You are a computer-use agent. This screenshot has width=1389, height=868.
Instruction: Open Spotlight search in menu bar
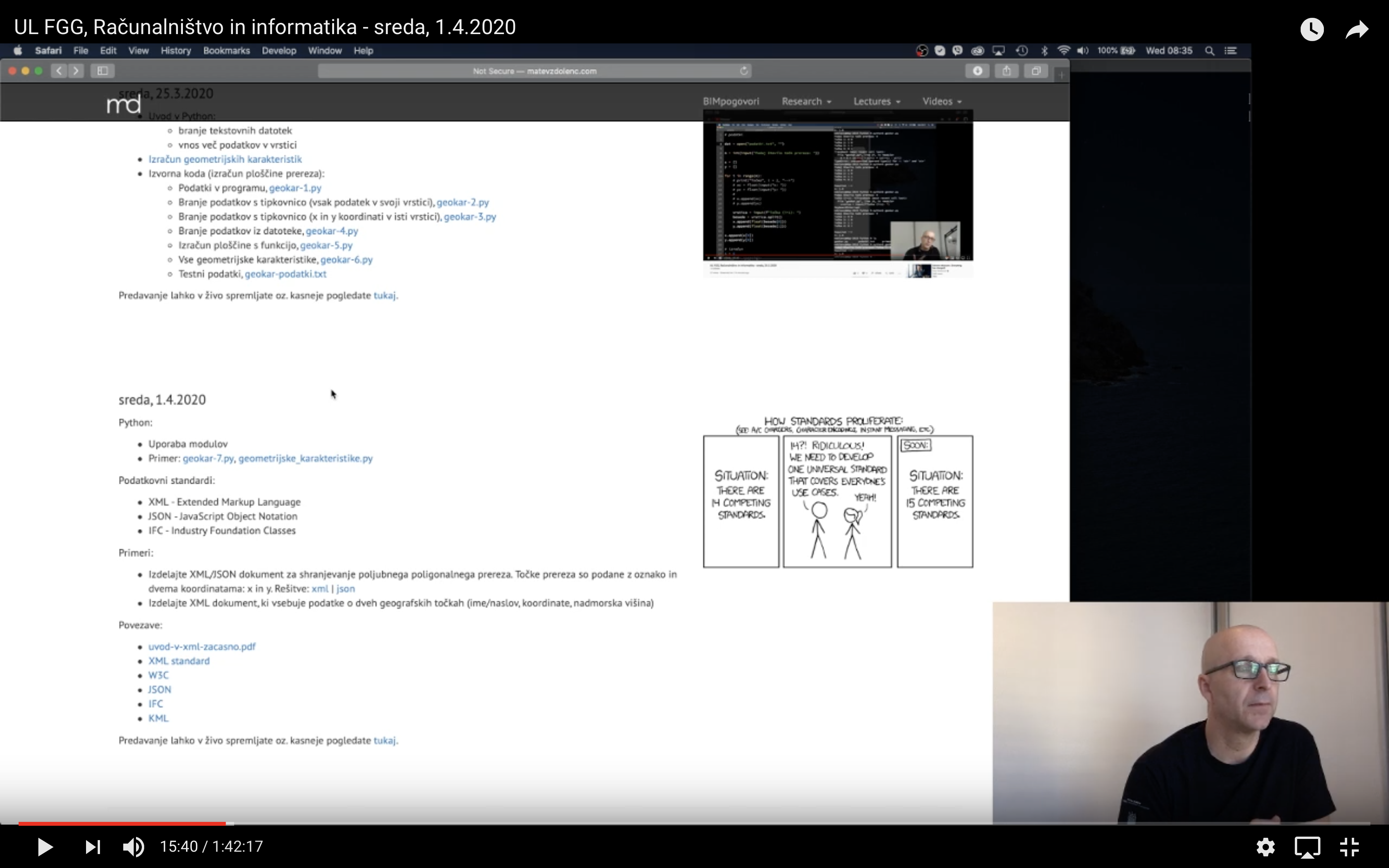[1209, 50]
